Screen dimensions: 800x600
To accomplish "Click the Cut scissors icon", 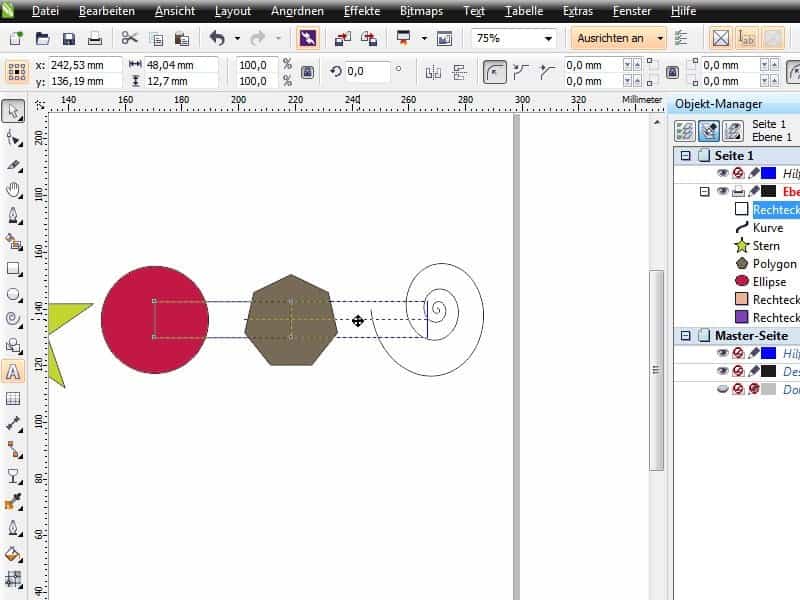I will [x=129, y=38].
